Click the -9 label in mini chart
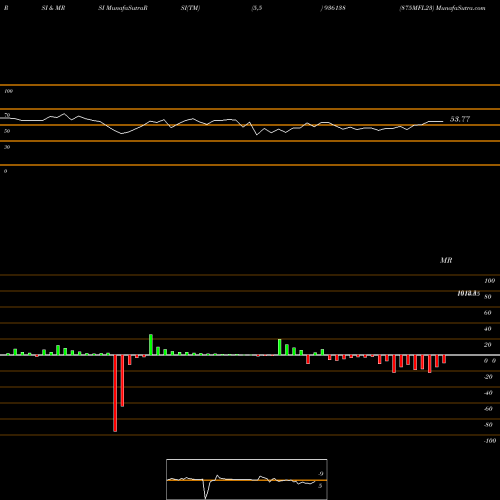The image size is (500, 500). [x=320, y=474]
